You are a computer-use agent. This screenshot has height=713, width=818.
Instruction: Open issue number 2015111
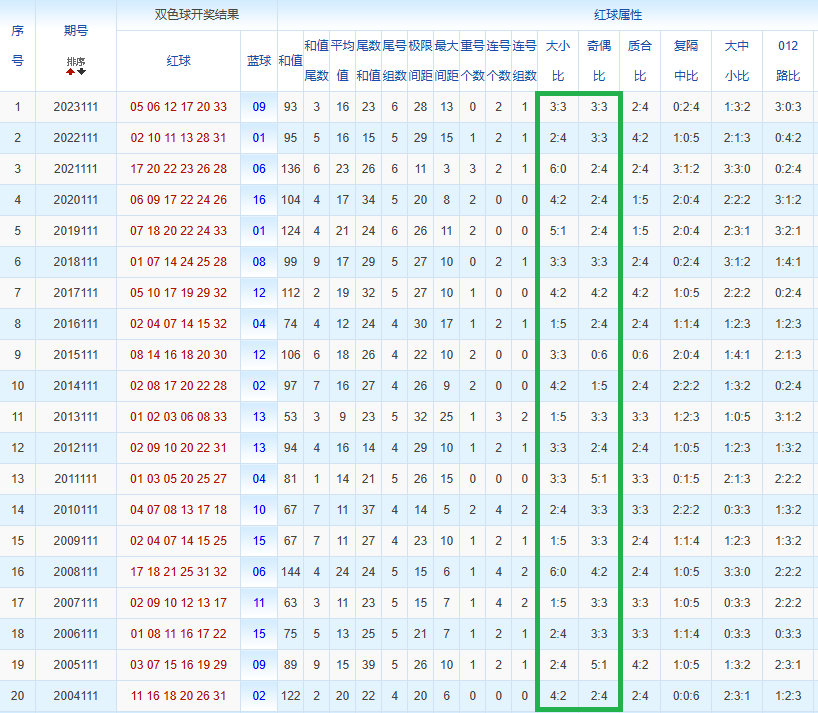point(76,355)
